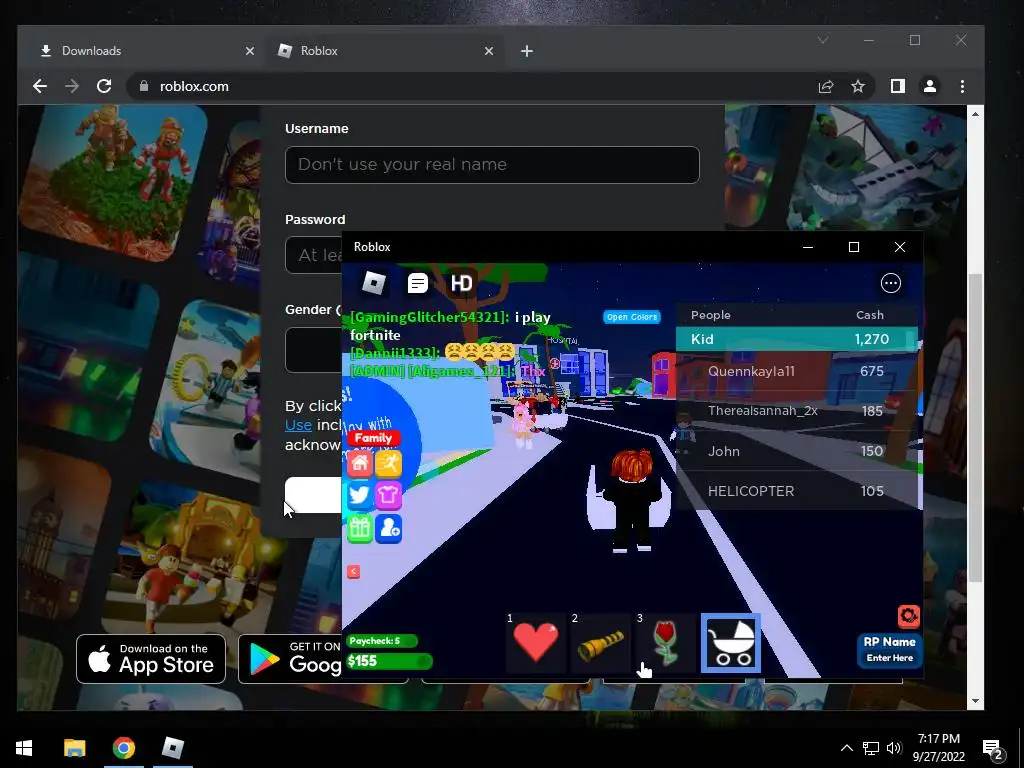Click Get it on Google Play badge
Screen dimensions: 1024x768
[290, 659]
